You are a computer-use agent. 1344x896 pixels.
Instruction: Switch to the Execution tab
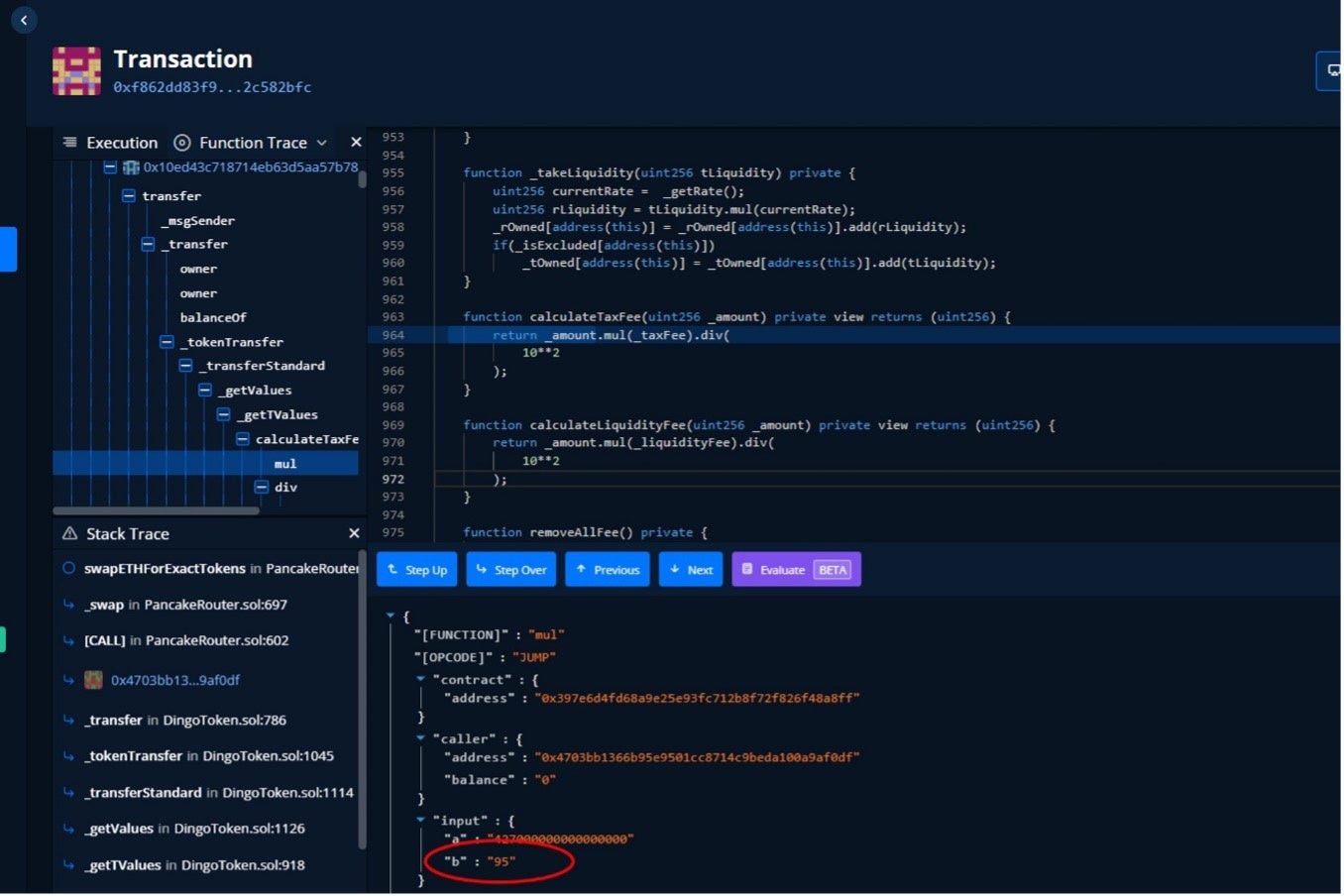click(x=121, y=143)
